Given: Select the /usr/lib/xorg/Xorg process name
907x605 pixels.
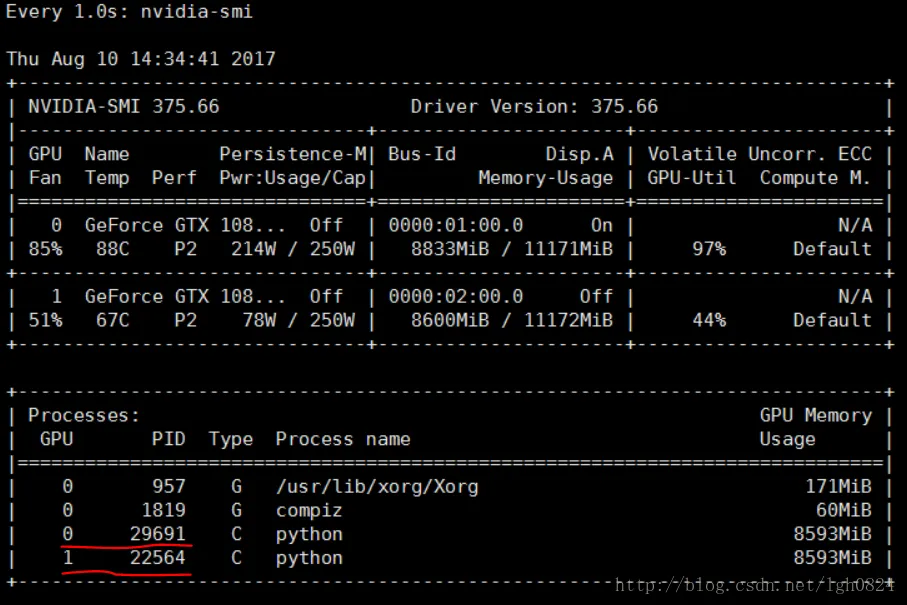Looking at the screenshot, I should click(377, 487).
